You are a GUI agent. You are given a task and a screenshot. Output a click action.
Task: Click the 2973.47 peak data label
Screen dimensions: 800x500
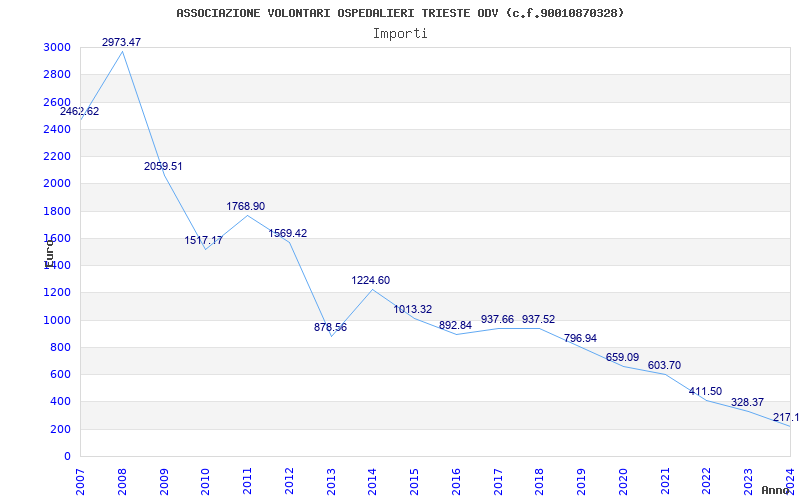[122, 42]
